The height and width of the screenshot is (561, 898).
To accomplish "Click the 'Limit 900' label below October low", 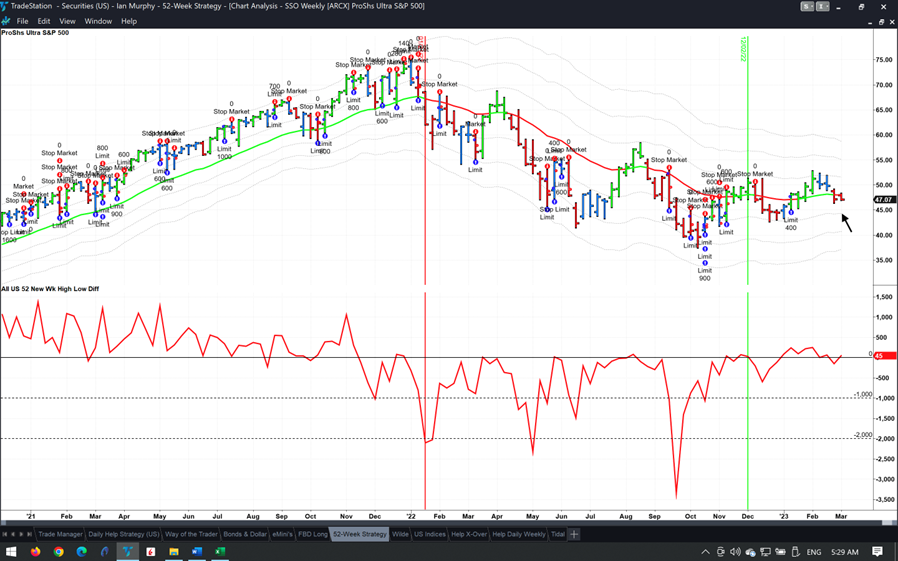I will pos(704,274).
